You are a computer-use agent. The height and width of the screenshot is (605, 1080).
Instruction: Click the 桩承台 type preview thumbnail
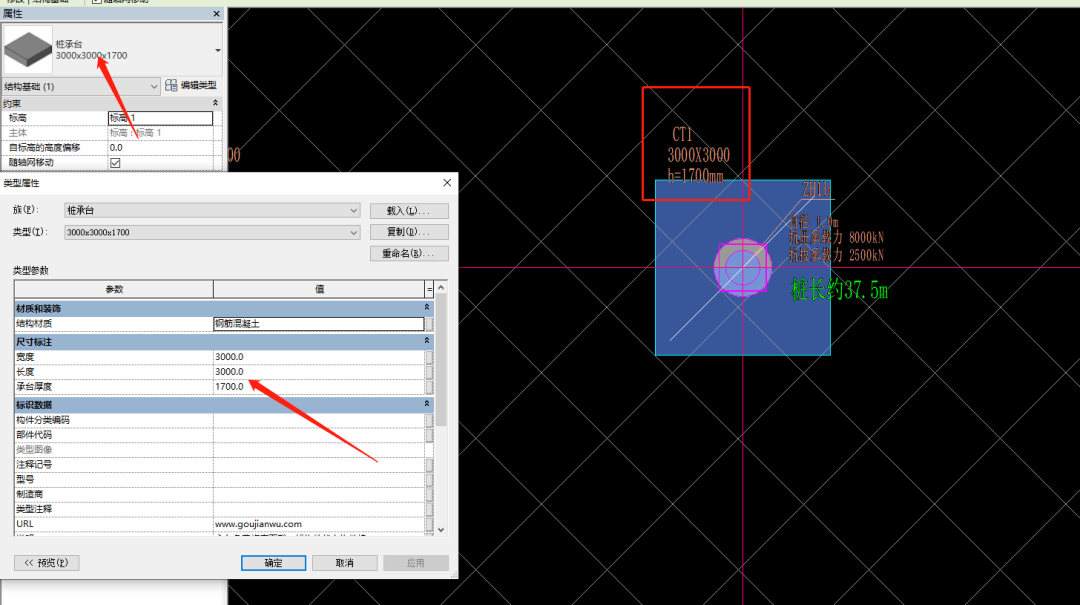pos(28,50)
